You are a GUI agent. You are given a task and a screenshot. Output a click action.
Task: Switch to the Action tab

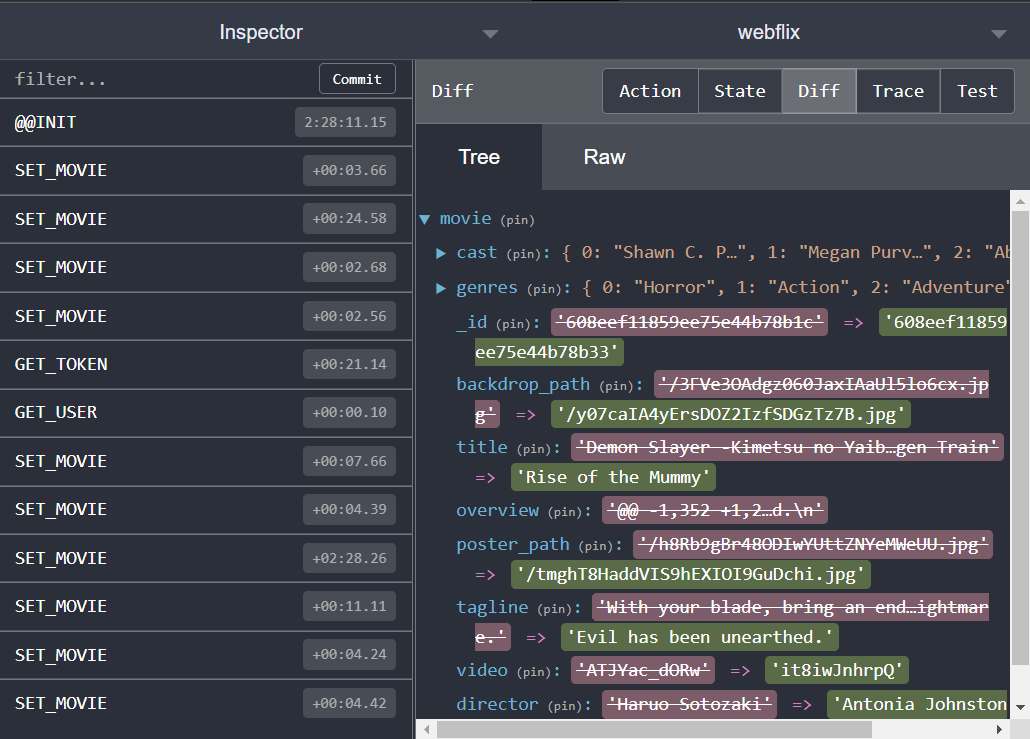(x=650, y=91)
